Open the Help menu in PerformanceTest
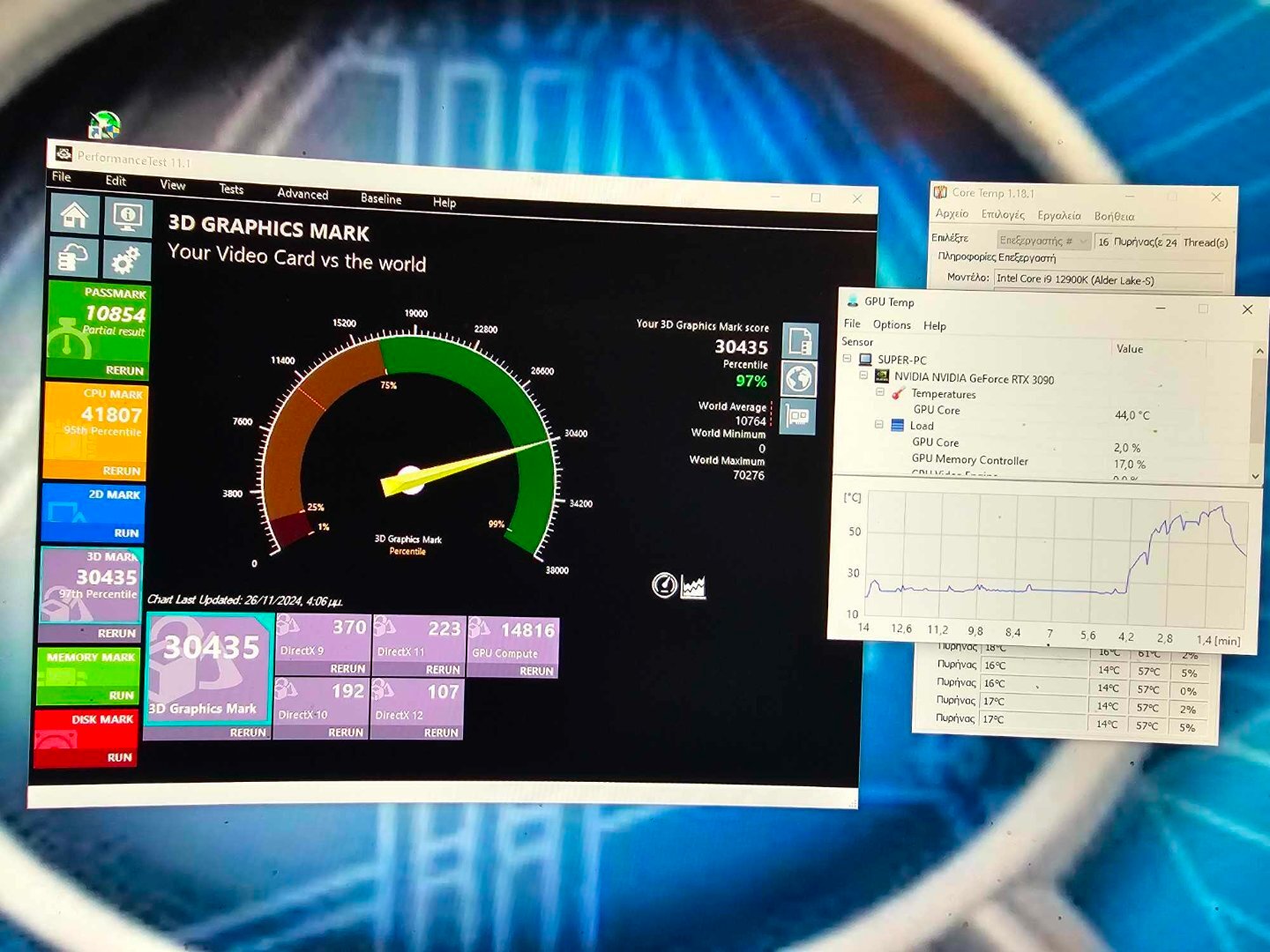1270x952 pixels. 444,203
